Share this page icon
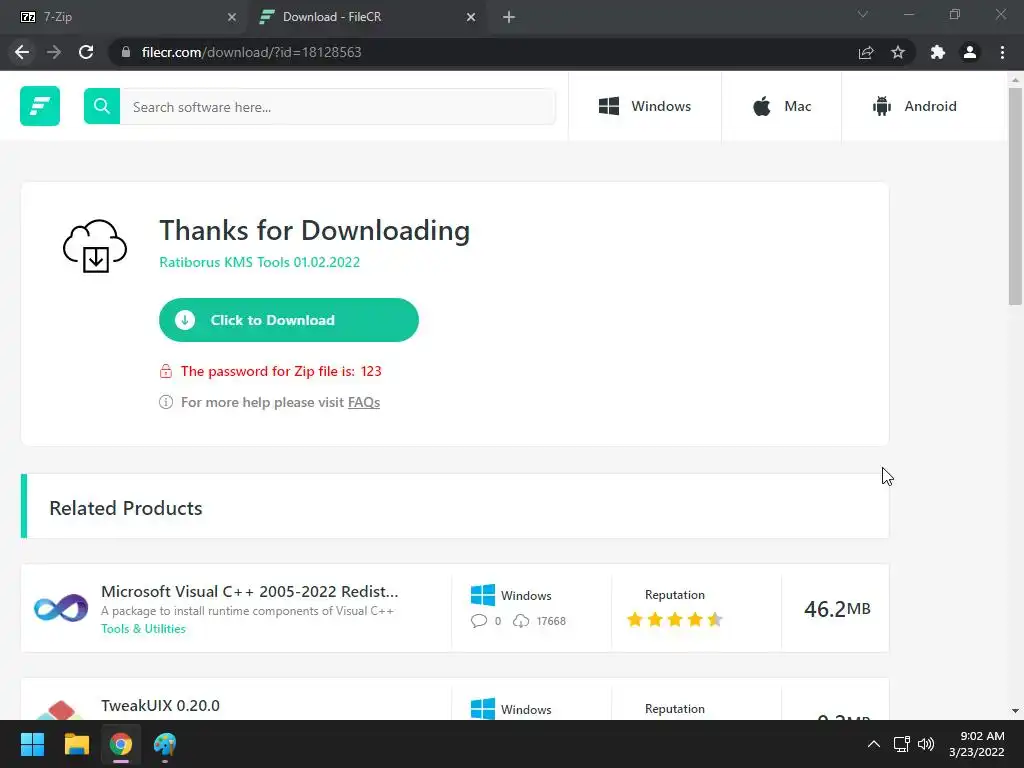The image size is (1024, 768). click(866, 52)
